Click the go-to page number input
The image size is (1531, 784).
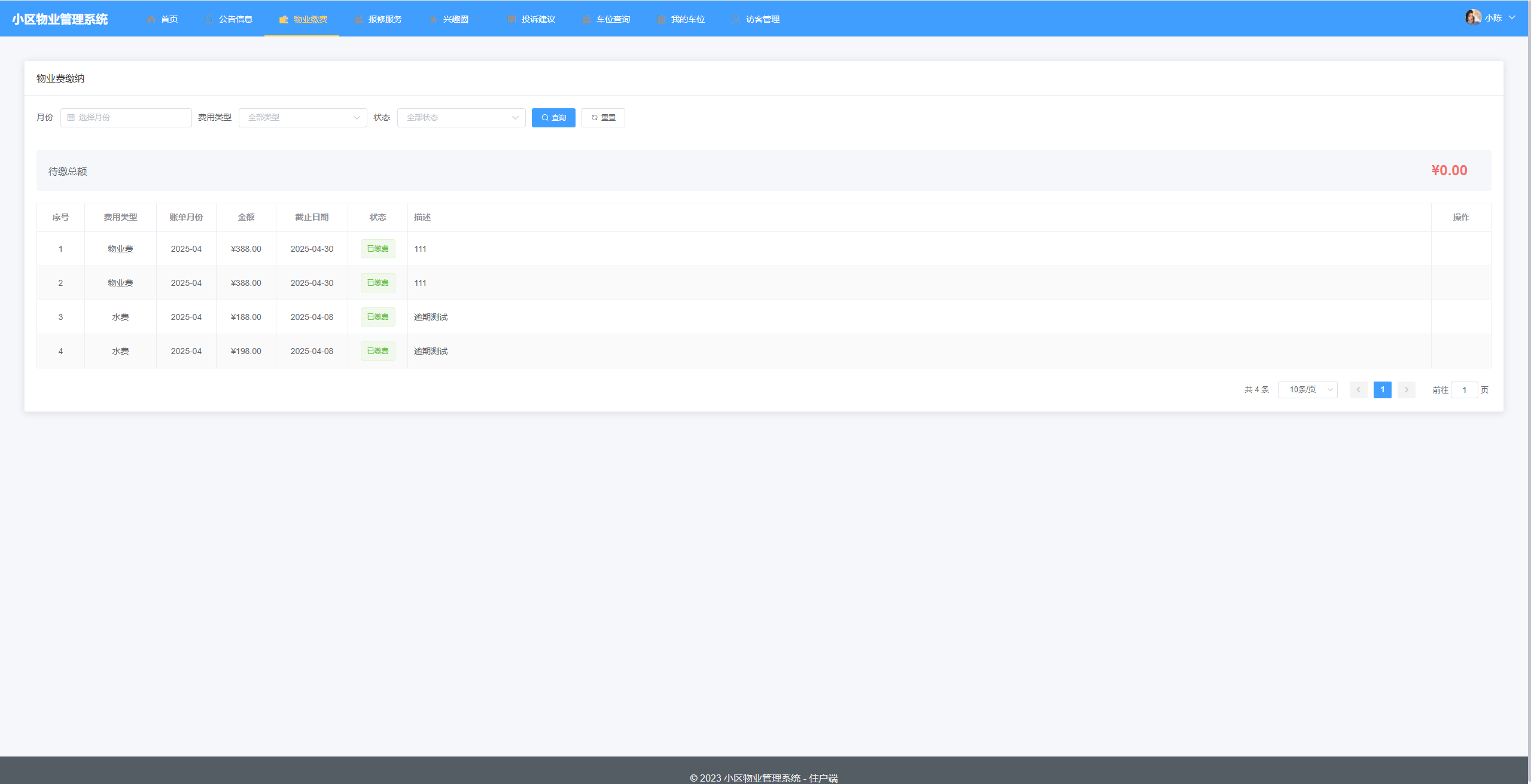click(x=1464, y=390)
